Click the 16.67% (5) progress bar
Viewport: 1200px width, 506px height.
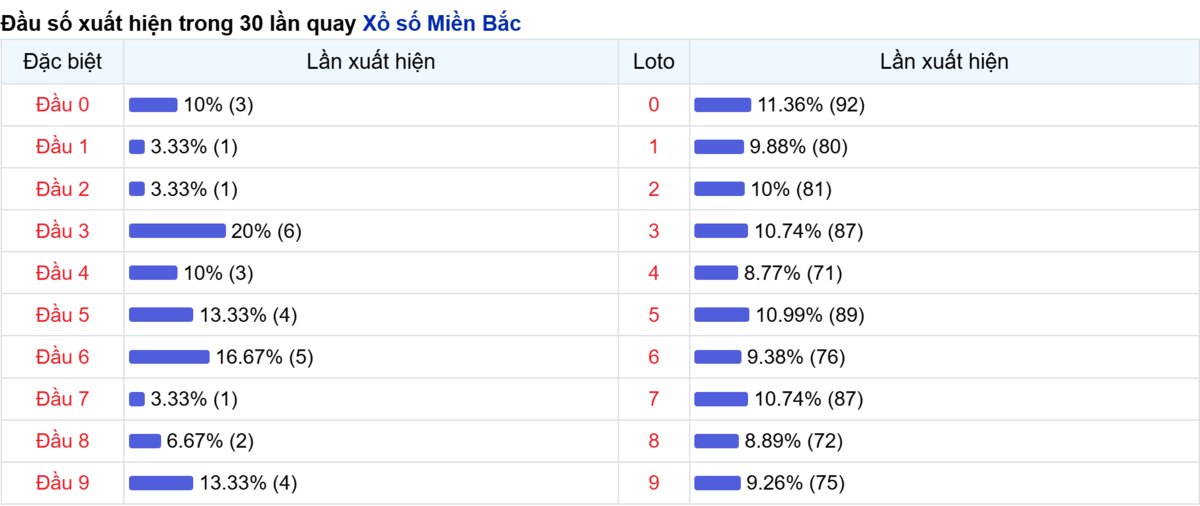[x=169, y=357]
